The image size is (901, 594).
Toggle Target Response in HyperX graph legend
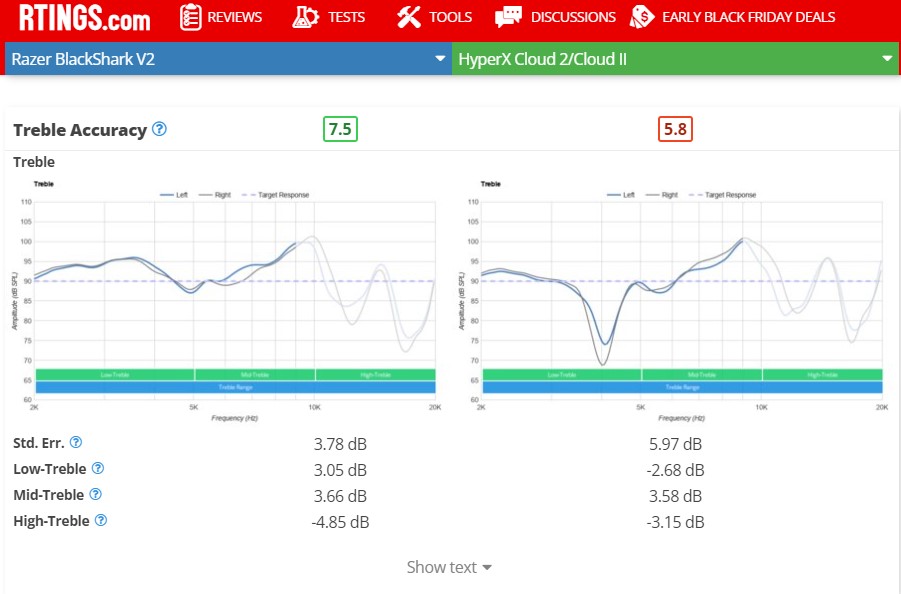point(723,195)
